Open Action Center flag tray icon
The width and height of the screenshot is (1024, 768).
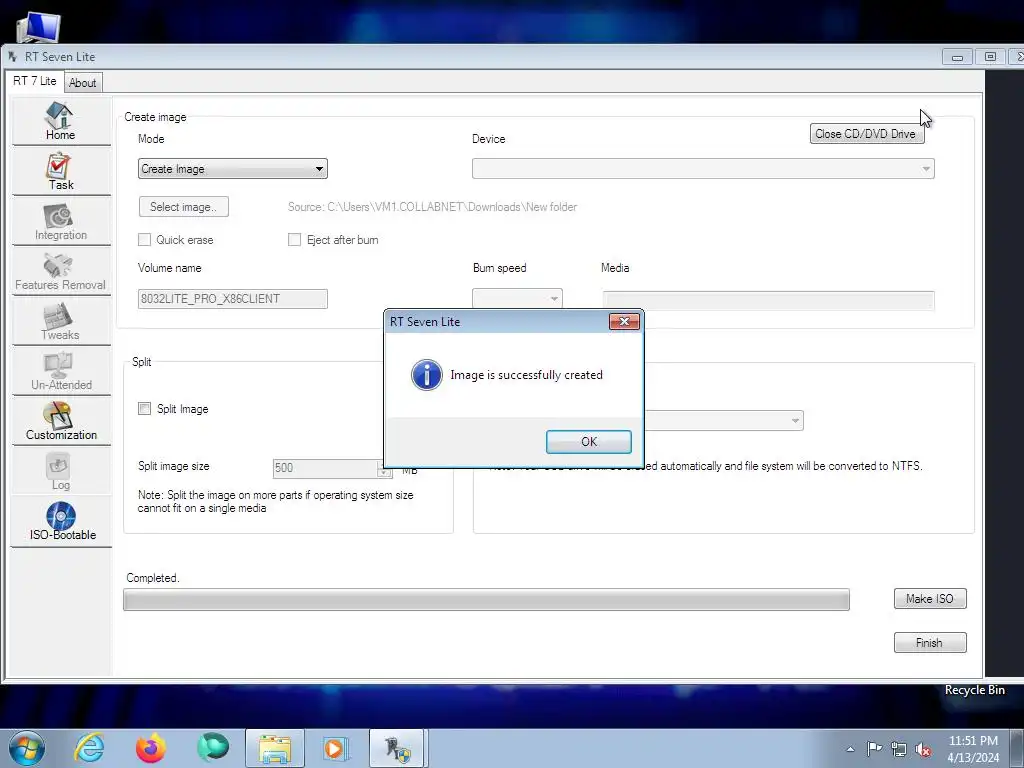(874, 749)
